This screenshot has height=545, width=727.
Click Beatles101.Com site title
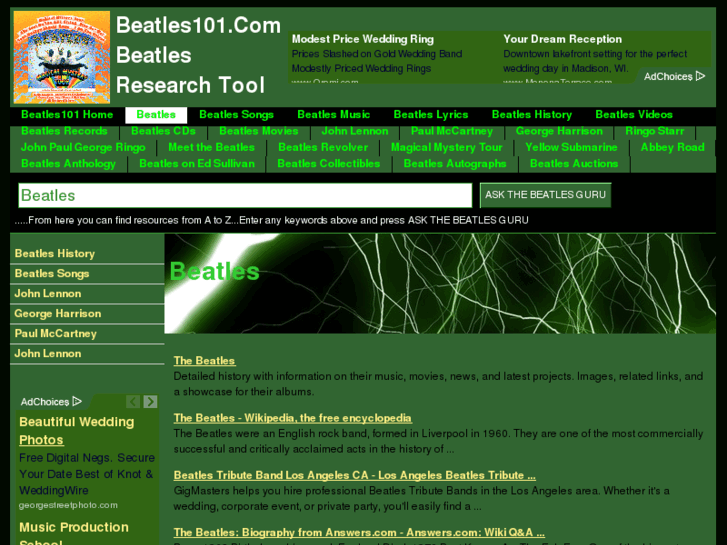pyautogui.click(x=198, y=25)
